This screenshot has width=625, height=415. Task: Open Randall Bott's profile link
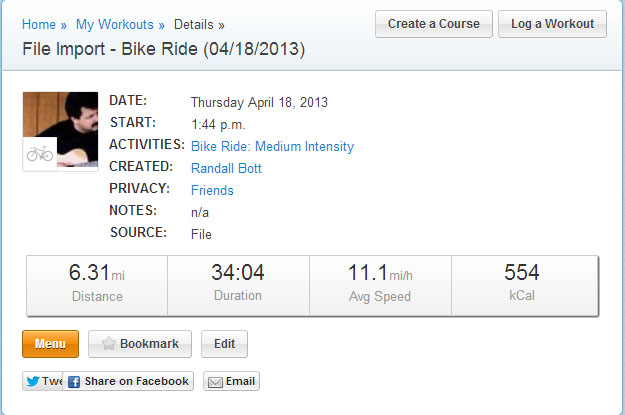226,168
